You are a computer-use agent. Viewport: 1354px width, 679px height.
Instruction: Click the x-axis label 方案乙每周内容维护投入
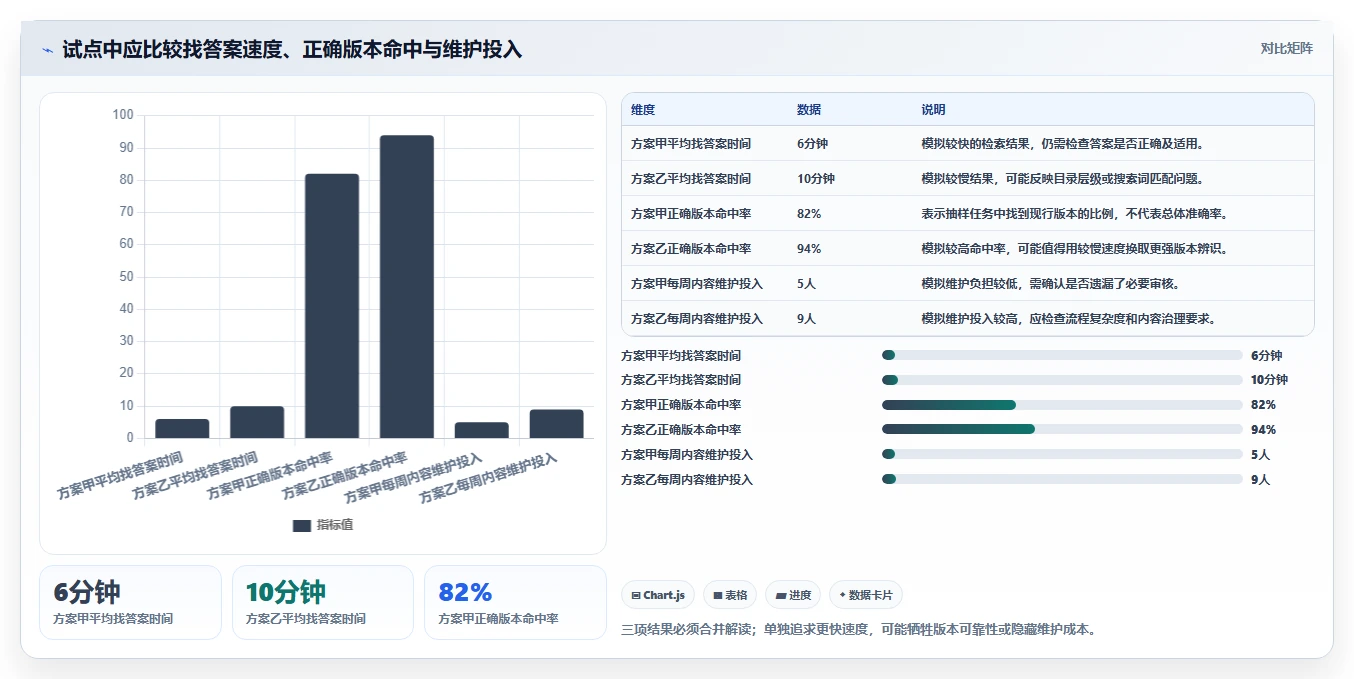click(489, 478)
